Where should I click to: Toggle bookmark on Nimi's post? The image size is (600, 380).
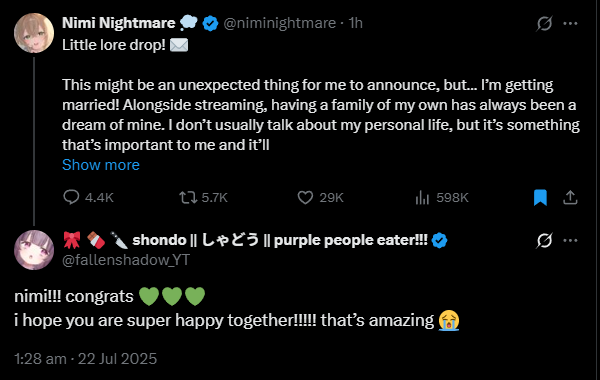point(540,197)
